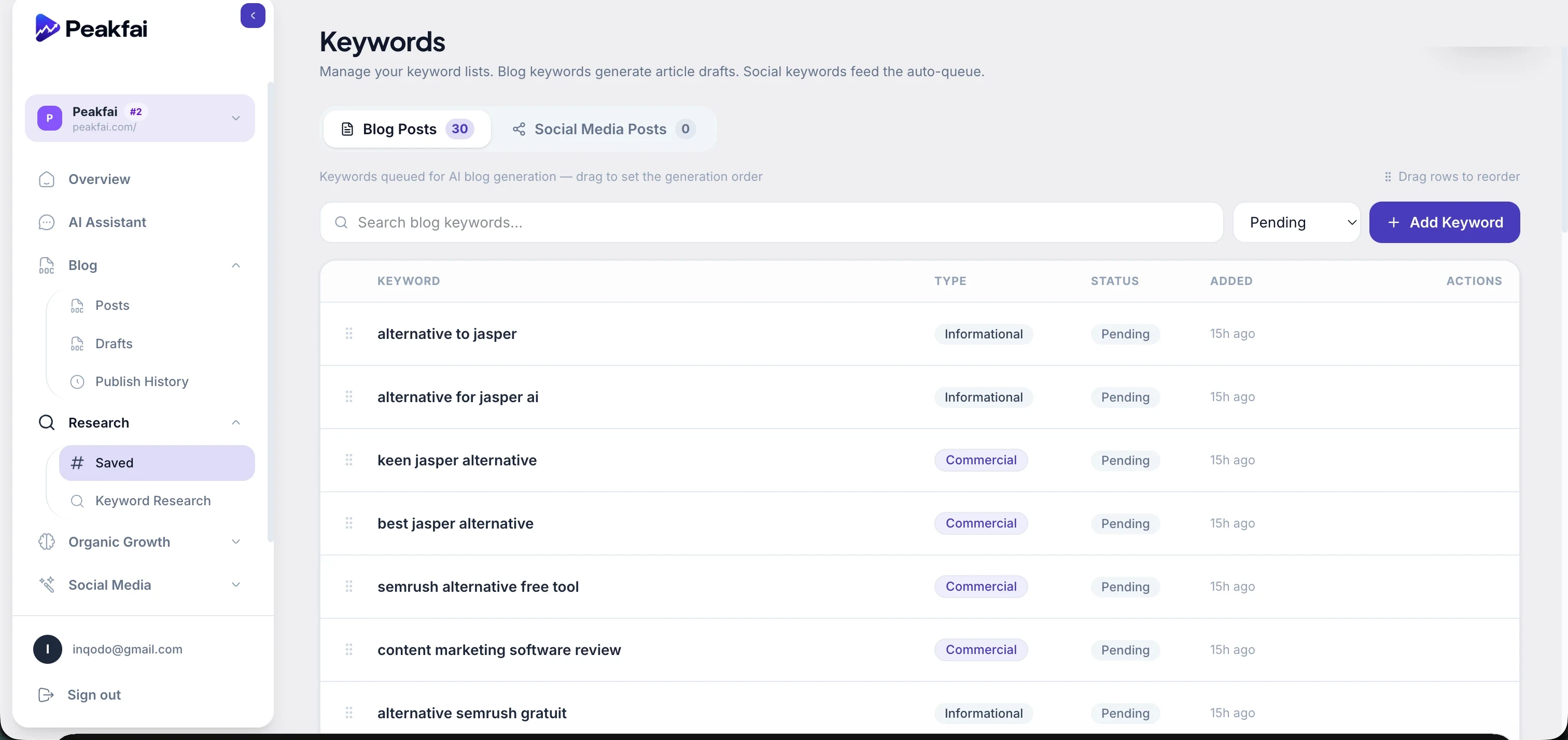Screen dimensions: 1568x740
Task: Expand the Organic Growth section chevron
Action: (235, 542)
